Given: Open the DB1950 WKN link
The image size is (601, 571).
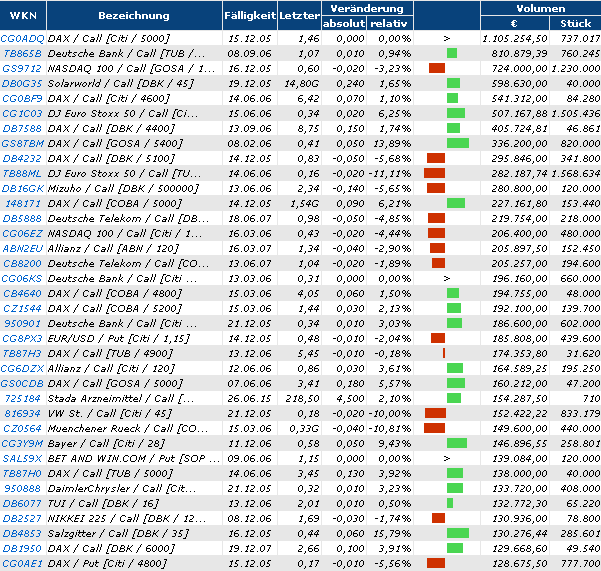Looking at the screenshot, I should [22, 548].
